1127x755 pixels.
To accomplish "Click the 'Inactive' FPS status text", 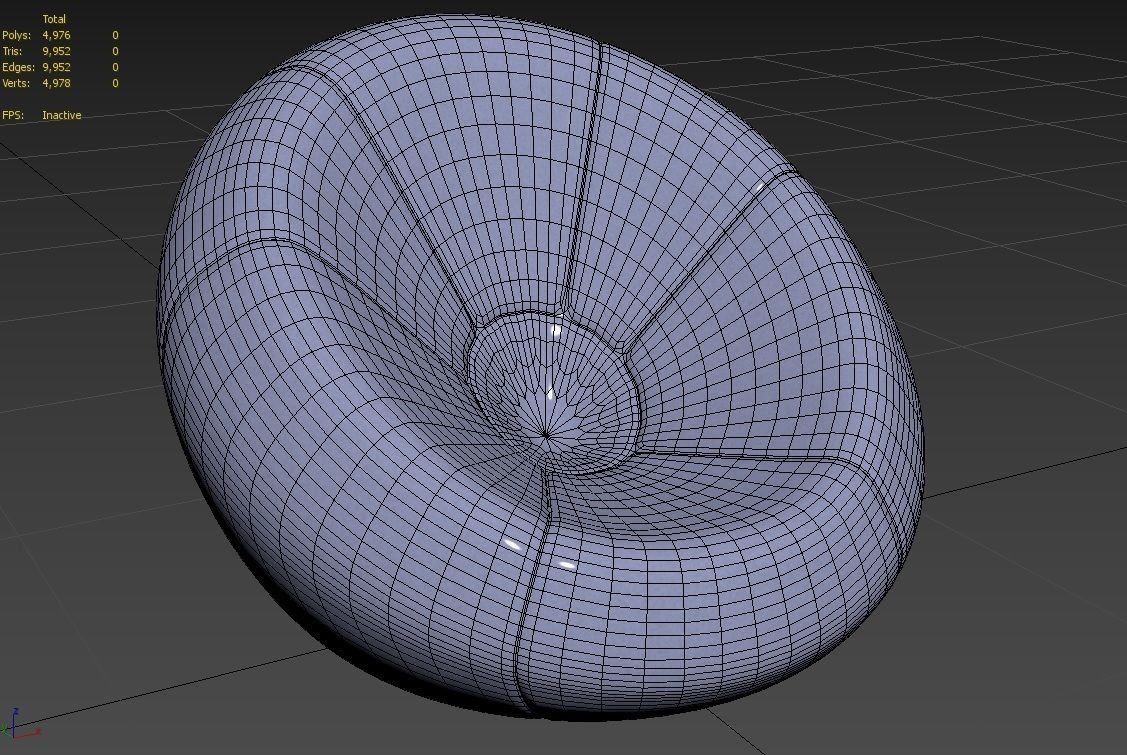I will 62,115.
